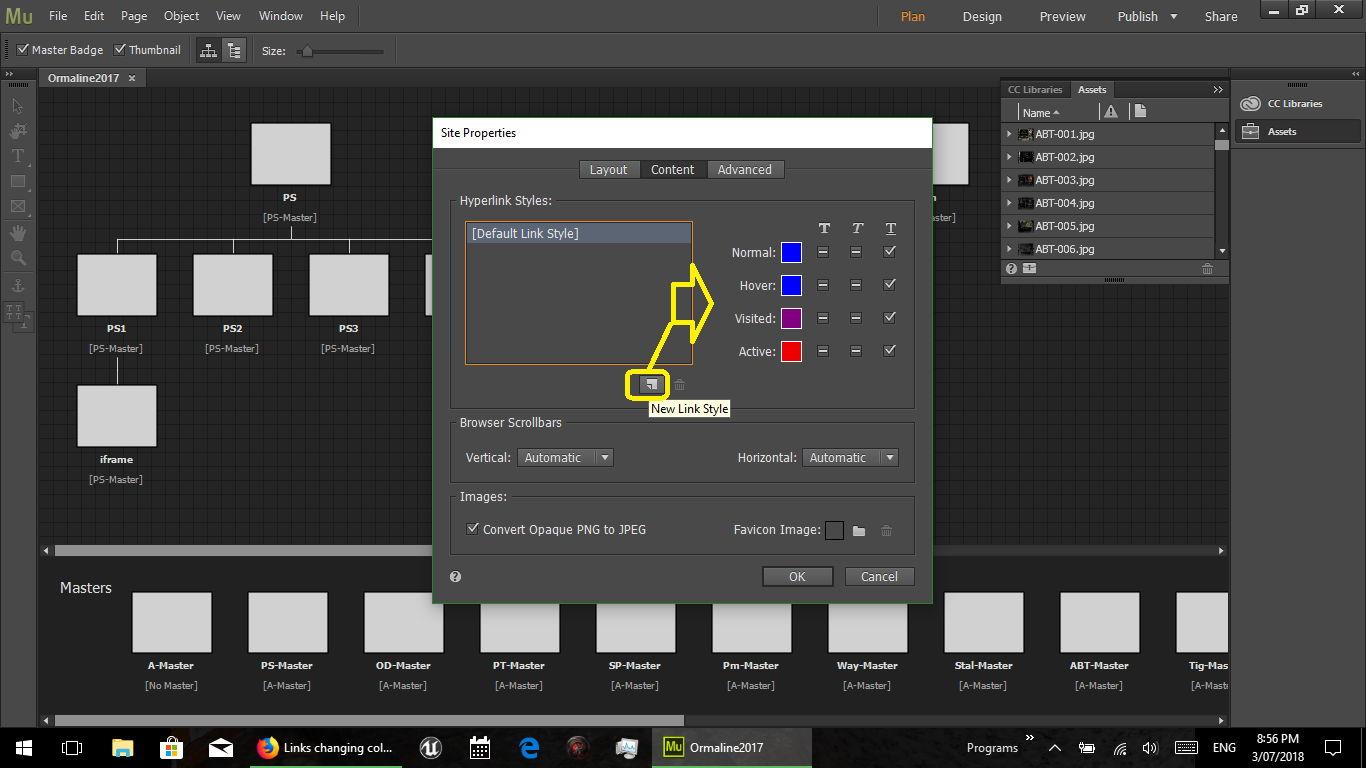Click the Share button

click(1221, 17)
